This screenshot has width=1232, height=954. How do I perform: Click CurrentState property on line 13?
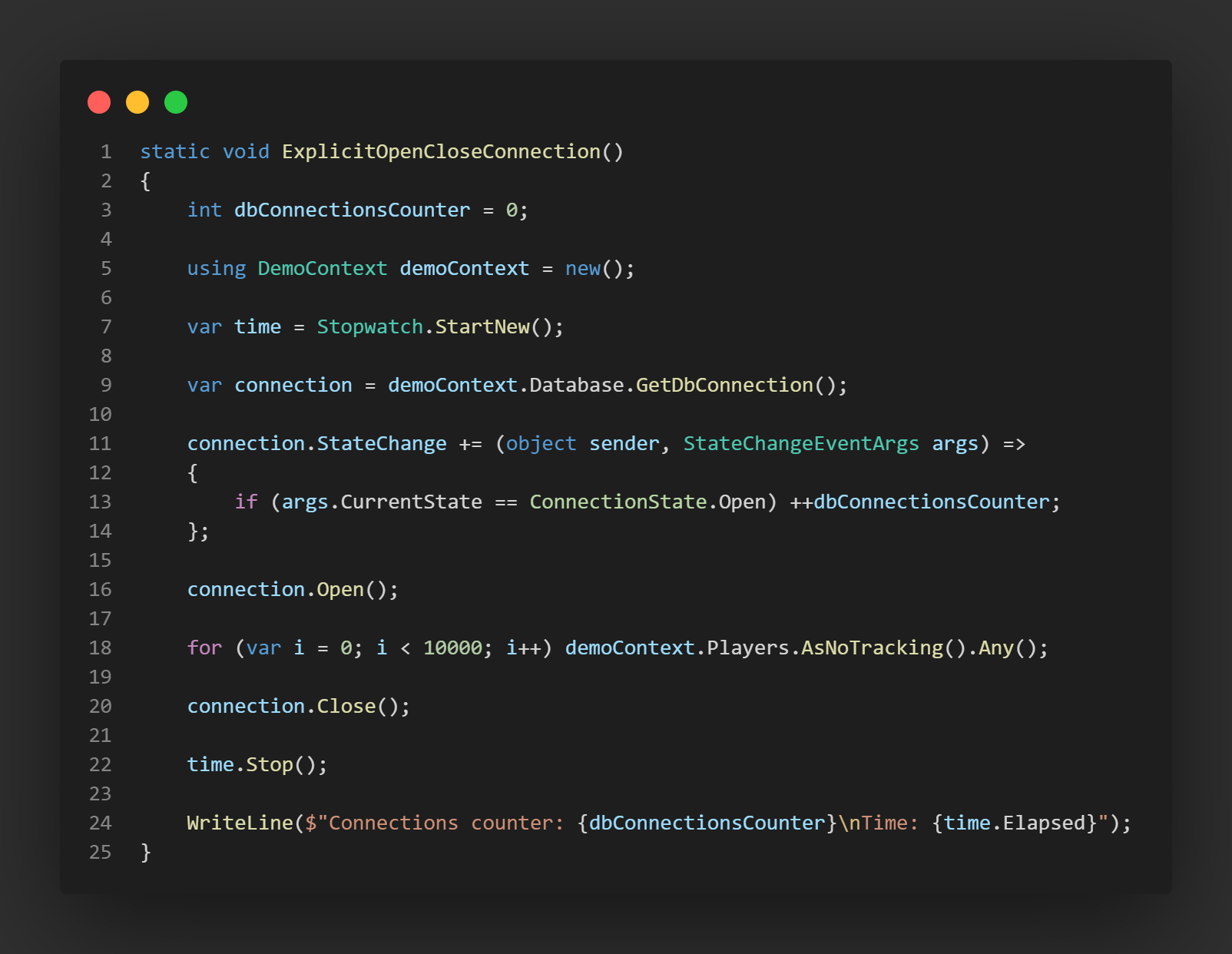pos(412,502)
